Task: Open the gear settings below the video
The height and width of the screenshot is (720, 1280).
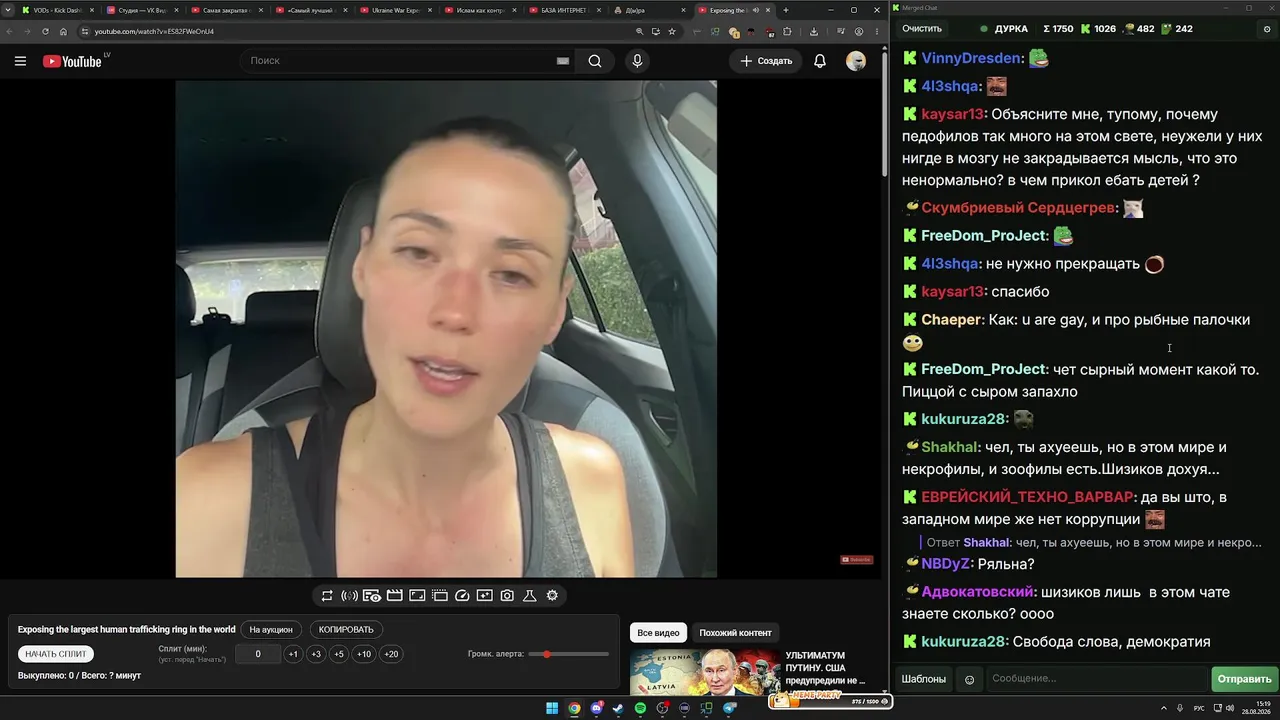Action: click(x=552, y=596)
